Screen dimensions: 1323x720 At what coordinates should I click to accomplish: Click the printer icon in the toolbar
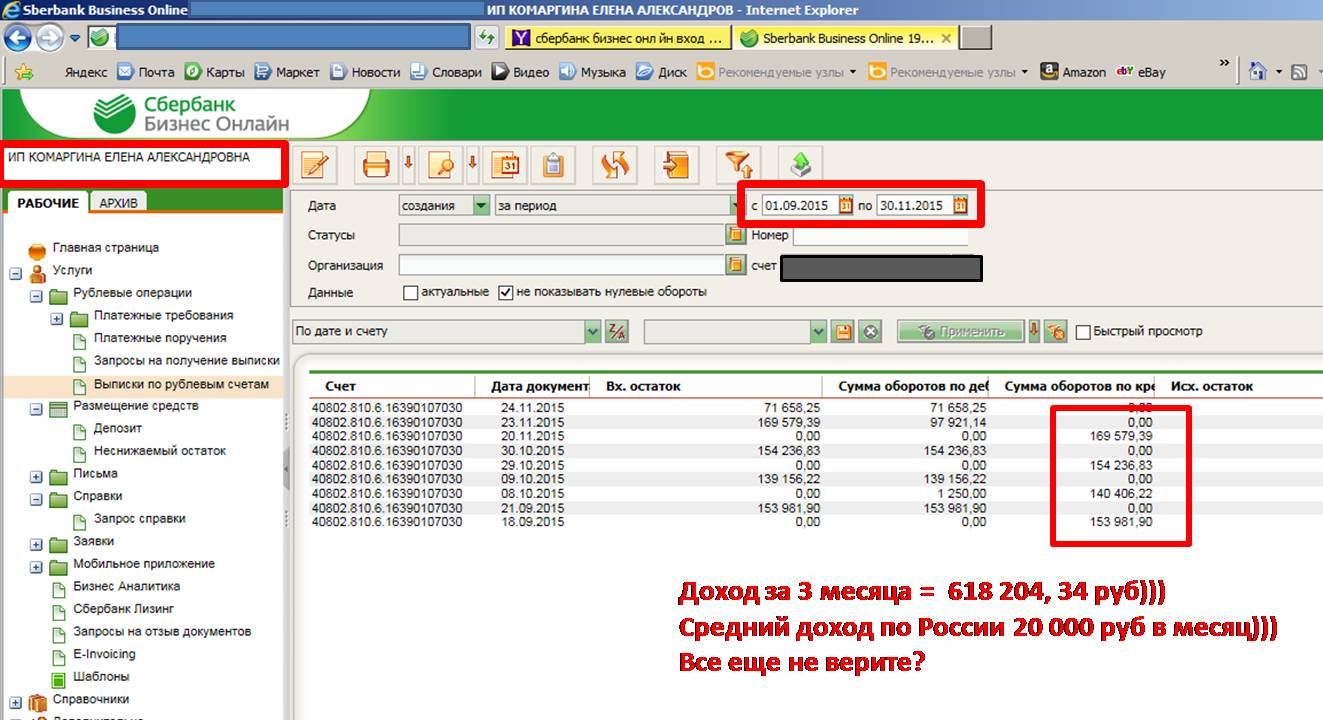click(376, 164)
